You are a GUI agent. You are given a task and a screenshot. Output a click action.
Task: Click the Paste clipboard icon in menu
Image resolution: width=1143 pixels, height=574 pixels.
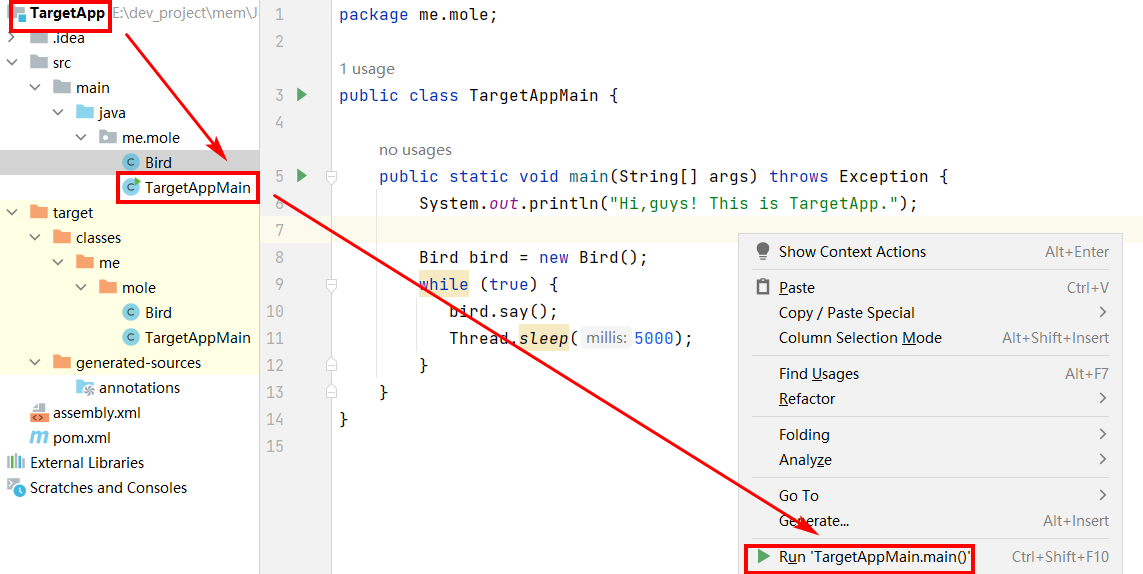coord(763,287)
